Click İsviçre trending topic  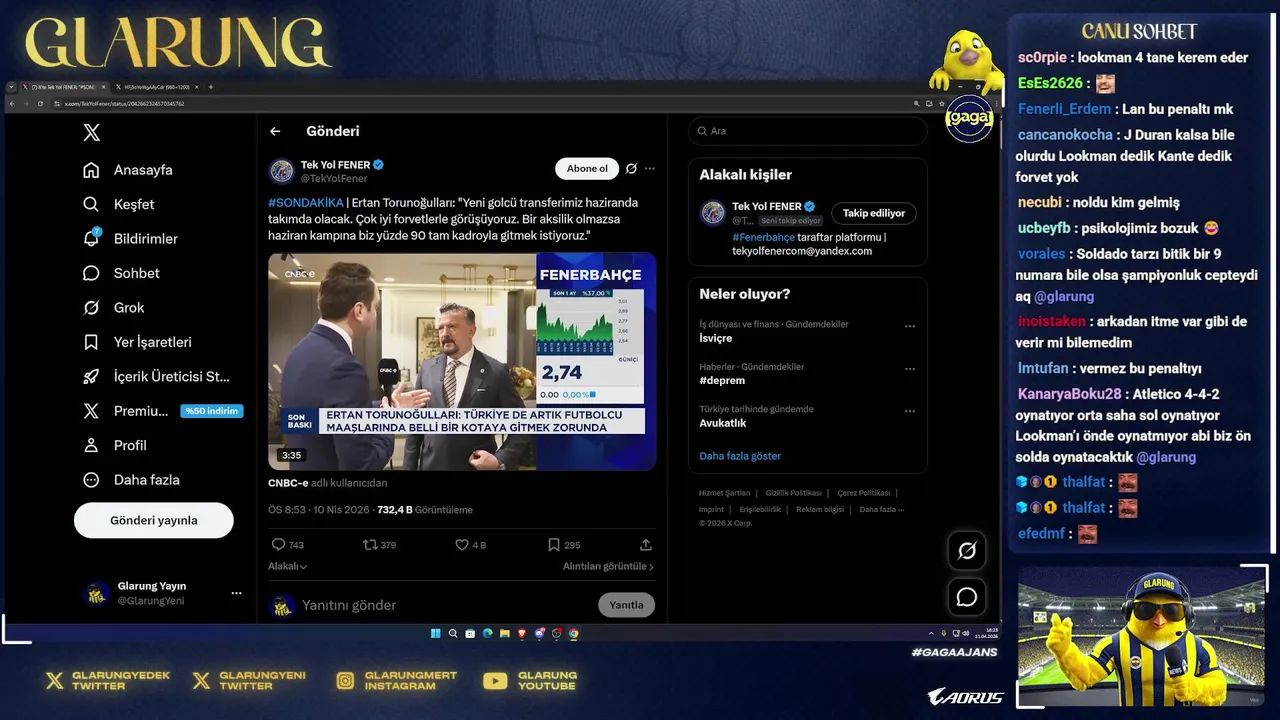(x=716, y=338)
